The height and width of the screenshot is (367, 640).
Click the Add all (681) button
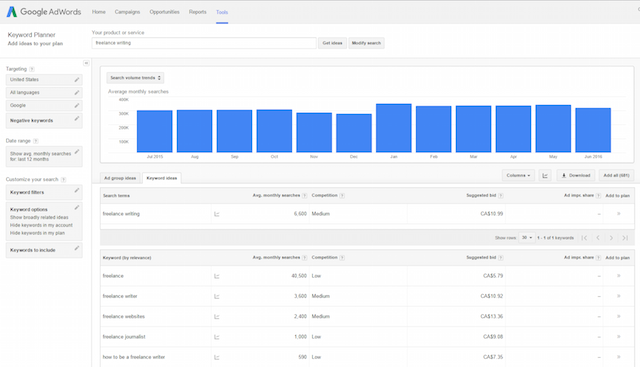pyautogui.click(x=616, y=176)
